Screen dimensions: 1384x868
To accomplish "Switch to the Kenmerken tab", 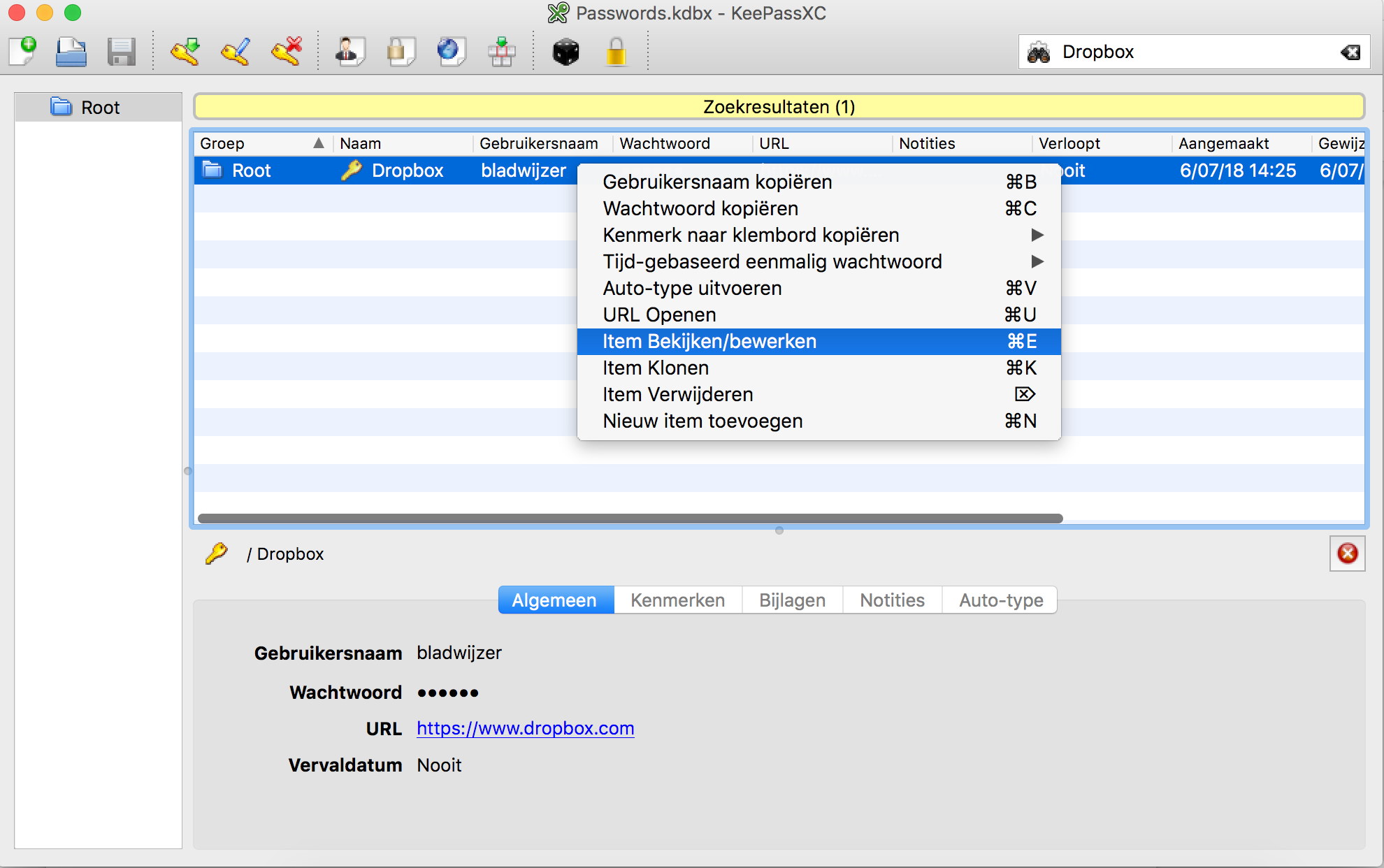I will tap(677, 600).
